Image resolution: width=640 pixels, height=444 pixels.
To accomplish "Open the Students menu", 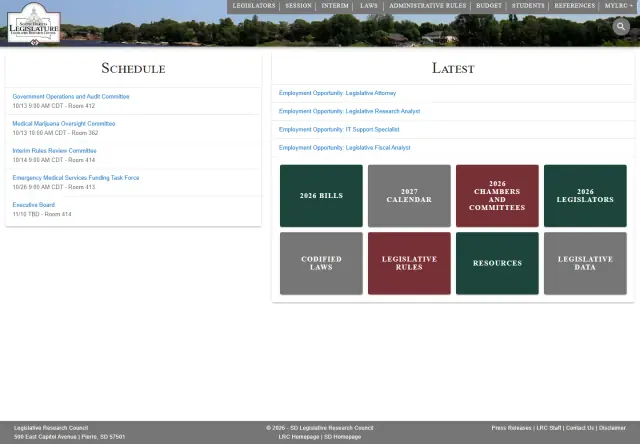I will (x=528, y=6).
